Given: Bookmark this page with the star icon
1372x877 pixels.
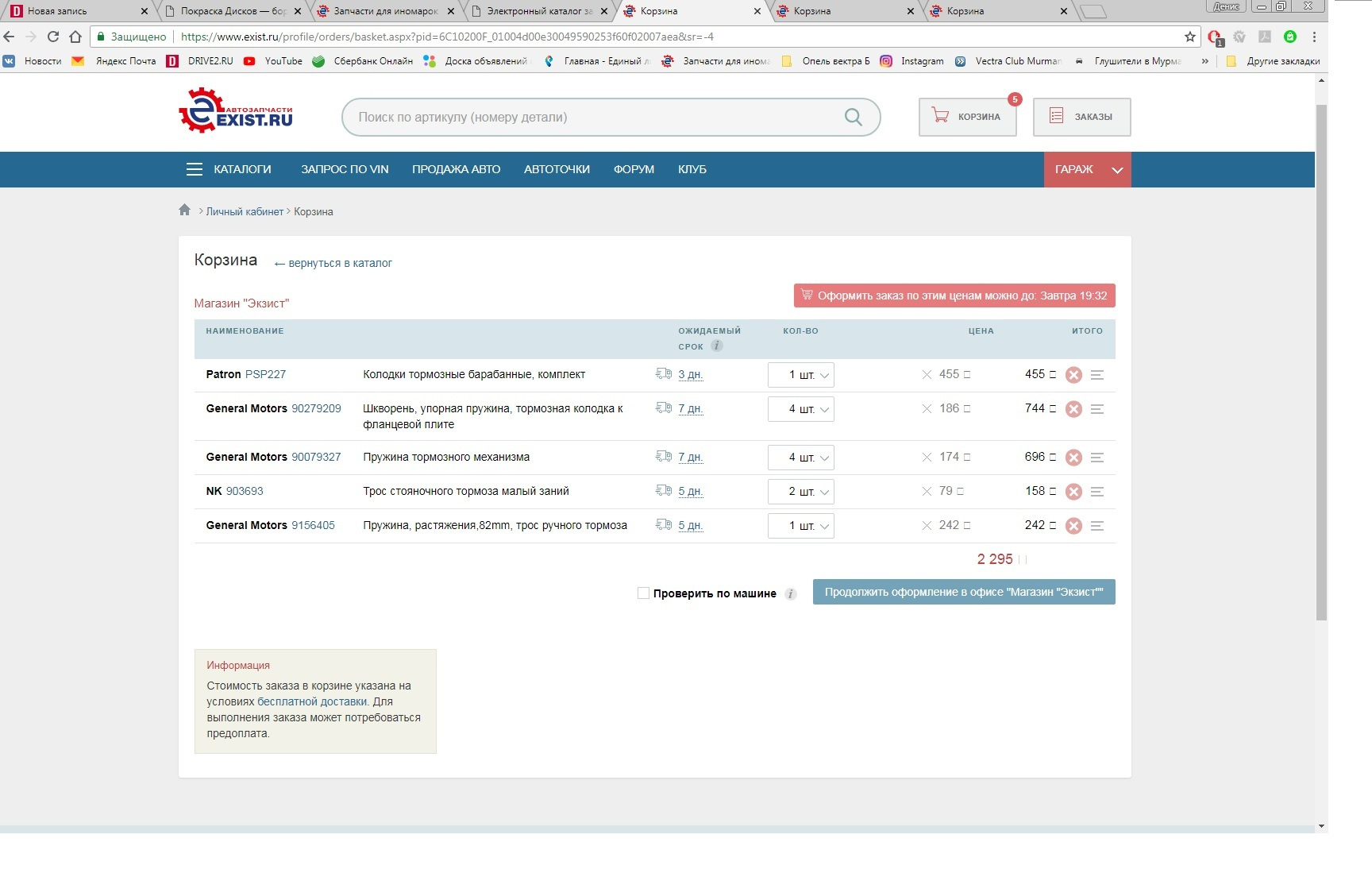Looking at the screenshot, I should tap(1189, 37).
